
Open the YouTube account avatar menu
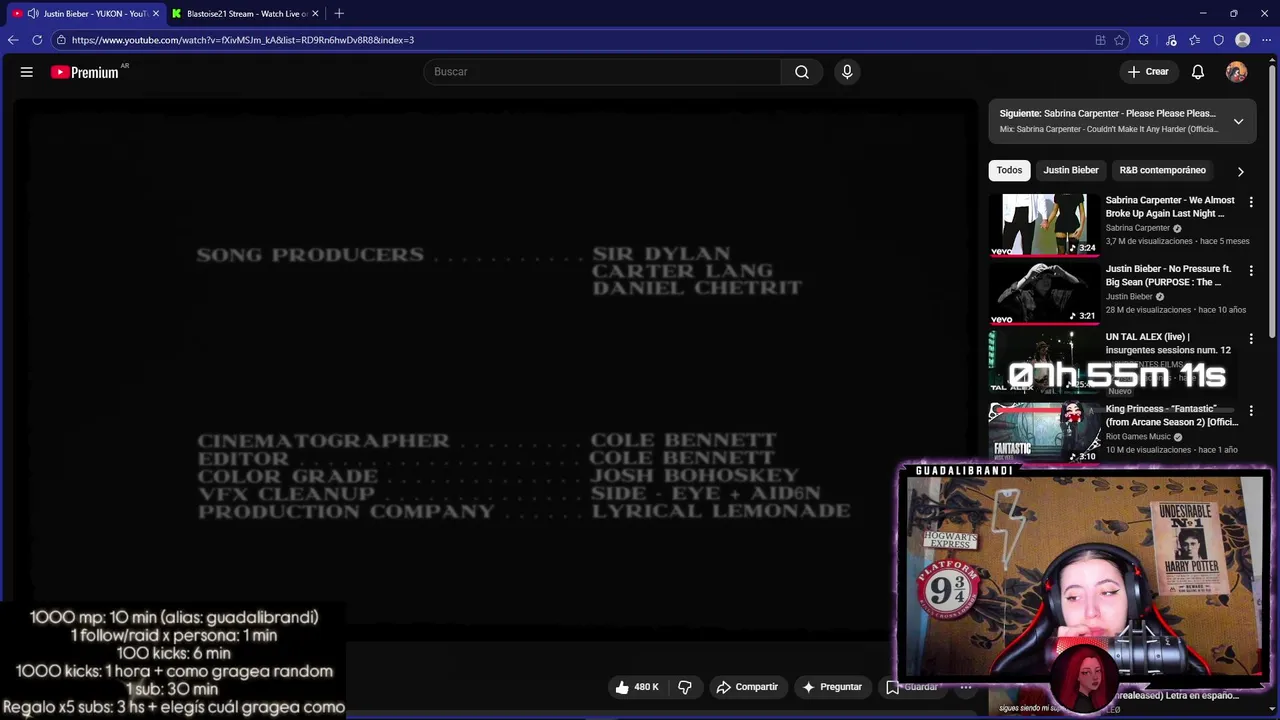[1237, 72]
